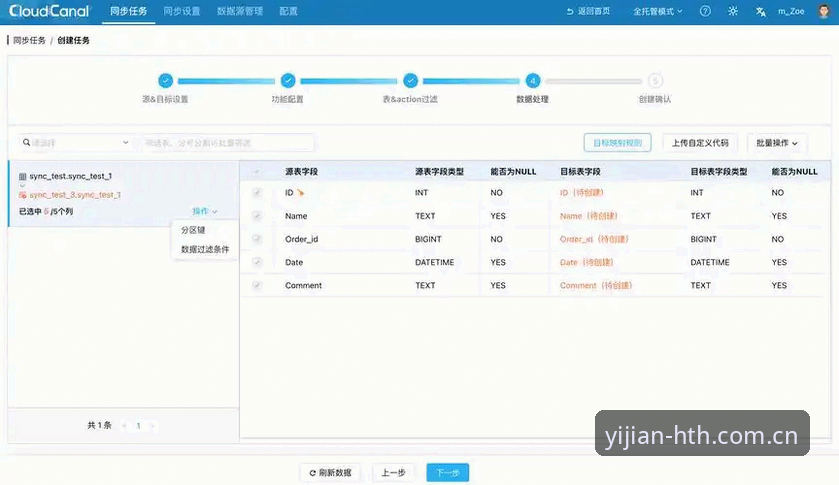Viewport: 839px width, 485px height.
Task: Go to the next pagination page arrow
Action: (152, 426)
